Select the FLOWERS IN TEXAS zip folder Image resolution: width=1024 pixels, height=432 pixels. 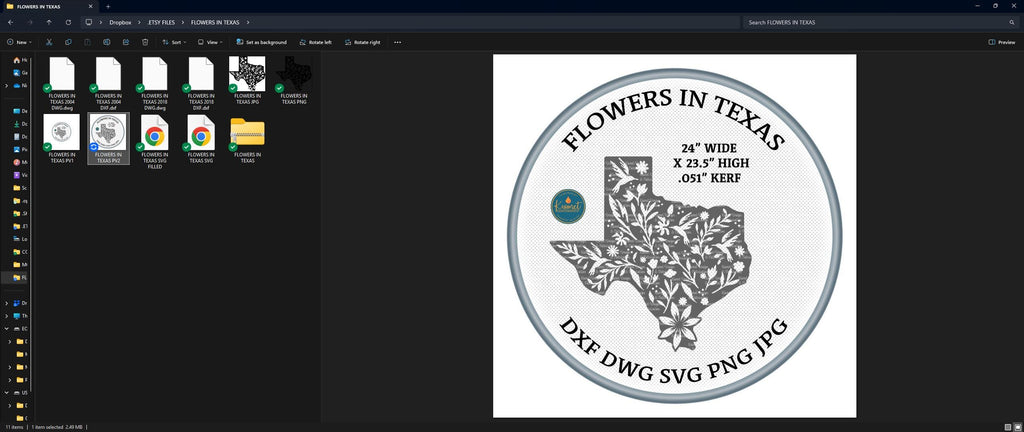(x=248, y=138)
